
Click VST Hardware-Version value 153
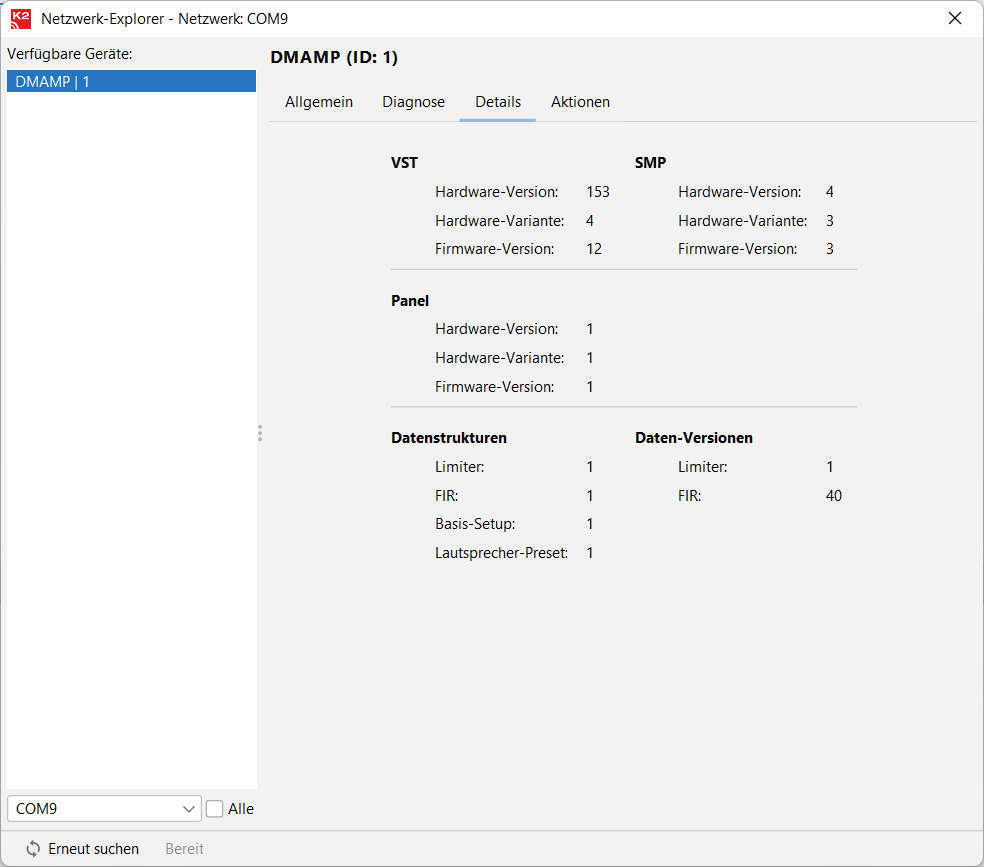pyautogui.click(x=598, y=192)
